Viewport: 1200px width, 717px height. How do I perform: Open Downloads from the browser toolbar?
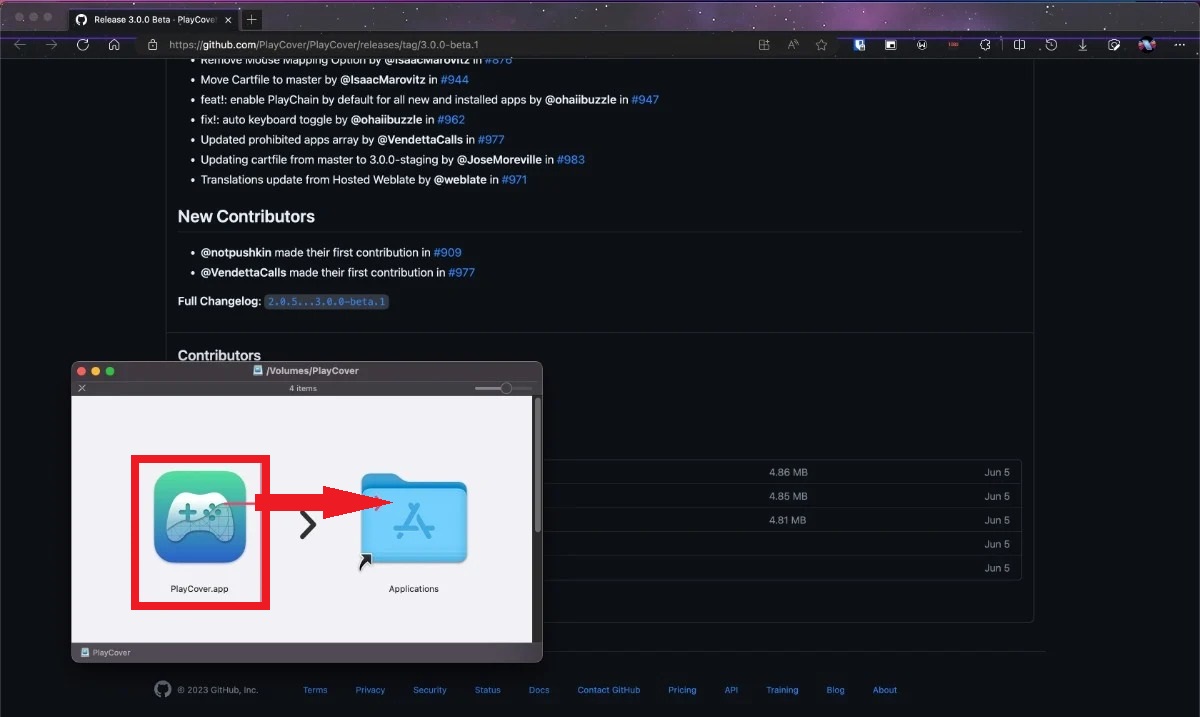(1082, 45)
